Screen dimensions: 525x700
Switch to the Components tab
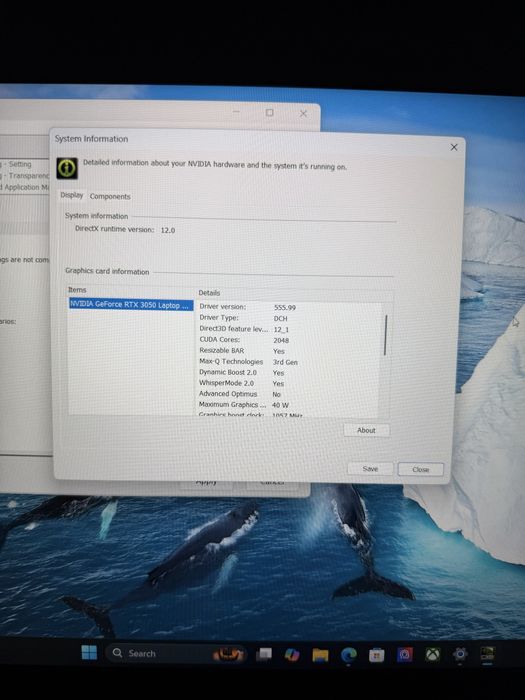tap(110, 196)
